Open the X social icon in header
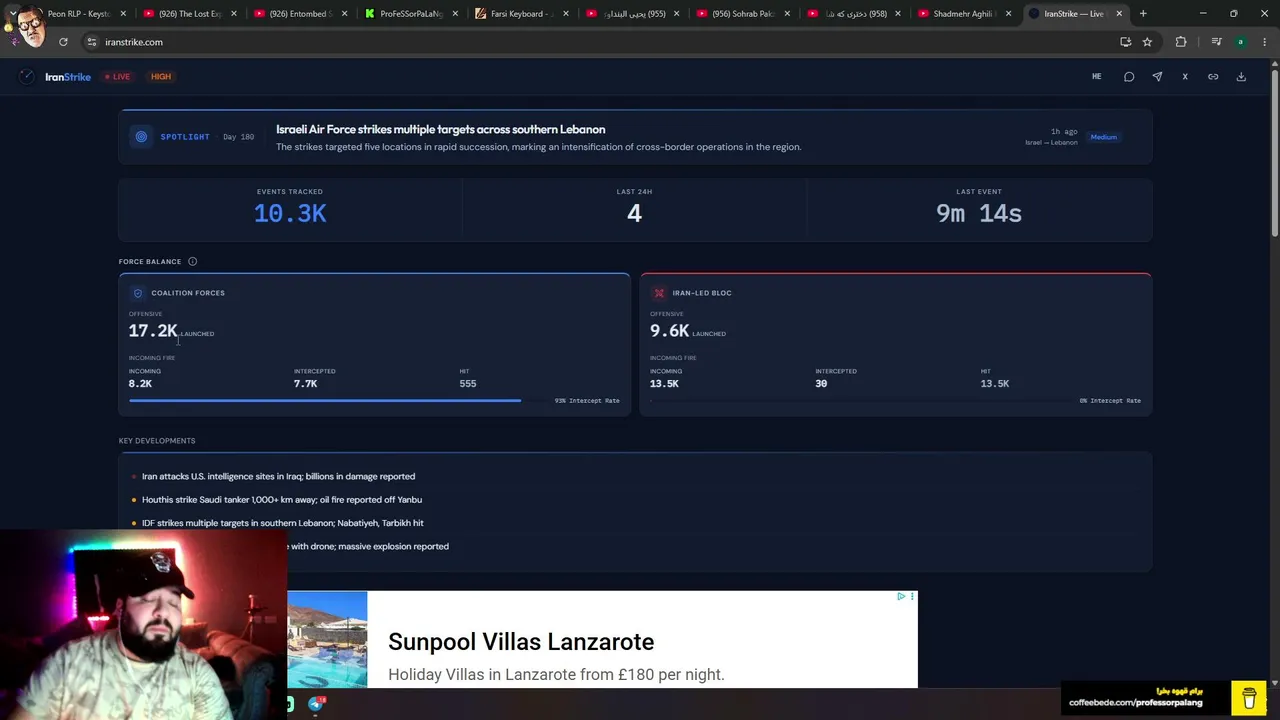Screen dimensions: 1280x720 click(x=1185, y=77)
